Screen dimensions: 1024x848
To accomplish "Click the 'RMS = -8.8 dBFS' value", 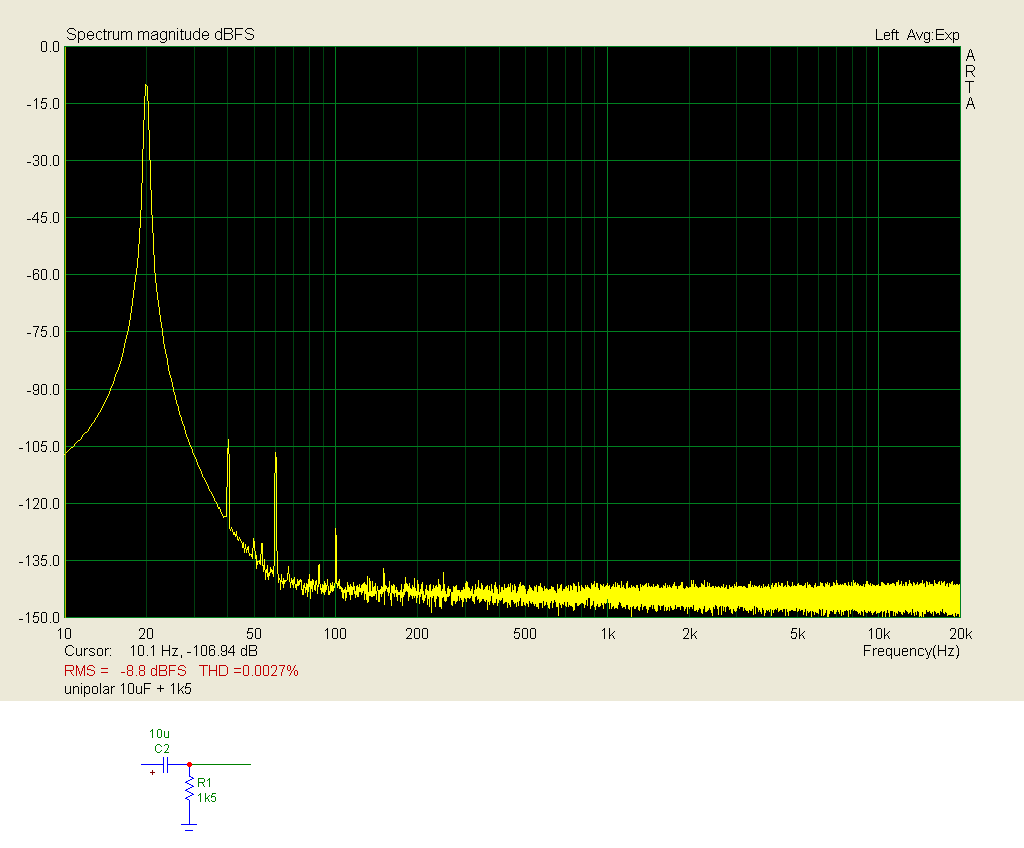I will click(125, 671).
